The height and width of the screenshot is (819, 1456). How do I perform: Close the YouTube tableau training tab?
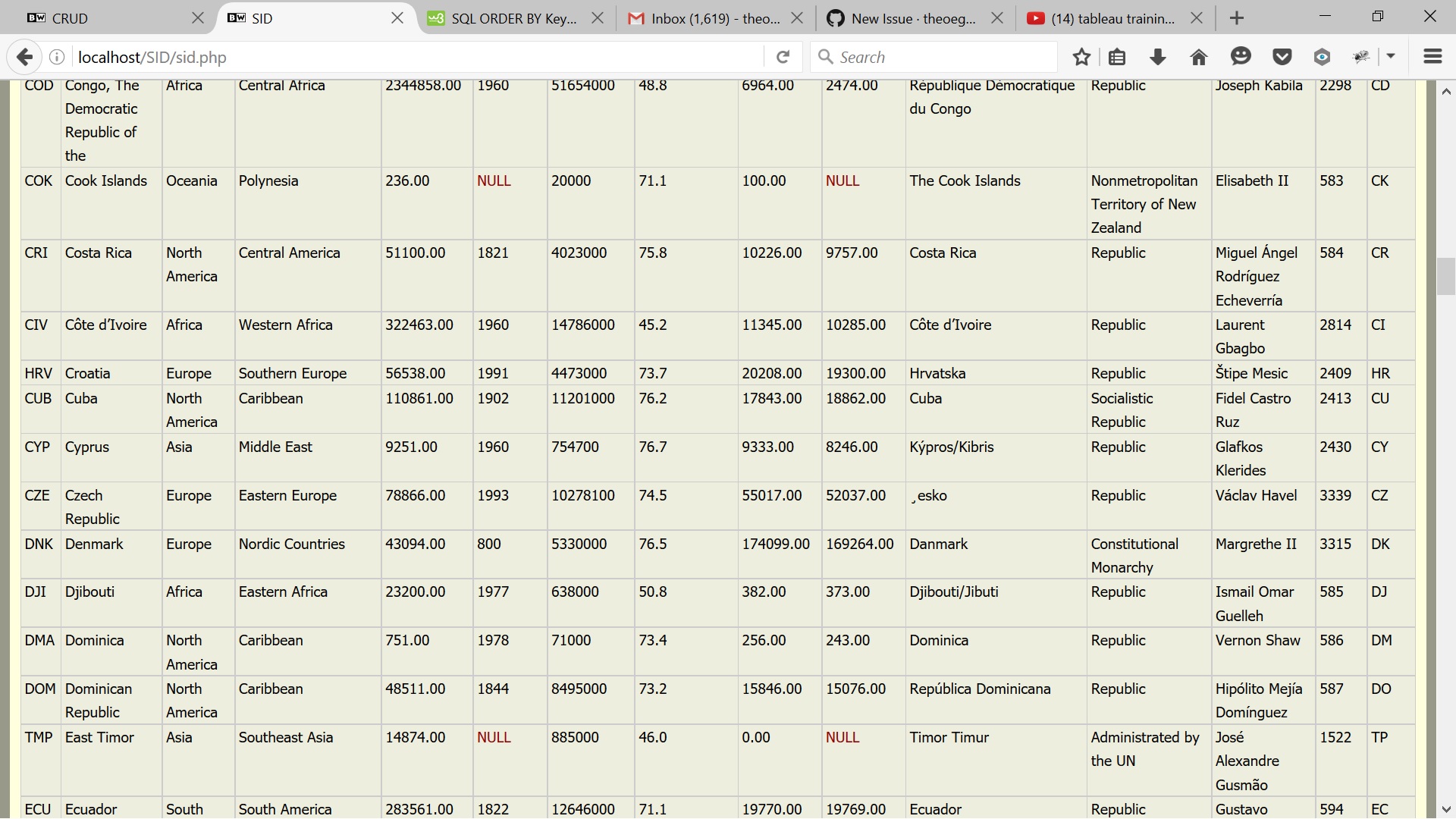click(x=1197, y=18)
